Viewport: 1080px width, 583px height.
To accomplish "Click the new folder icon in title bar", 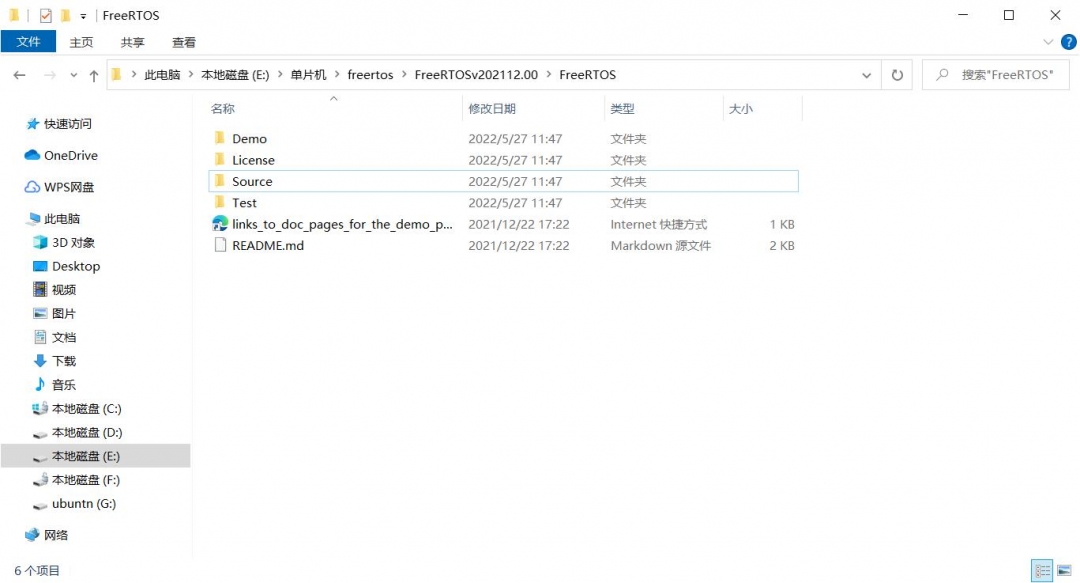I will coord(65,15).
